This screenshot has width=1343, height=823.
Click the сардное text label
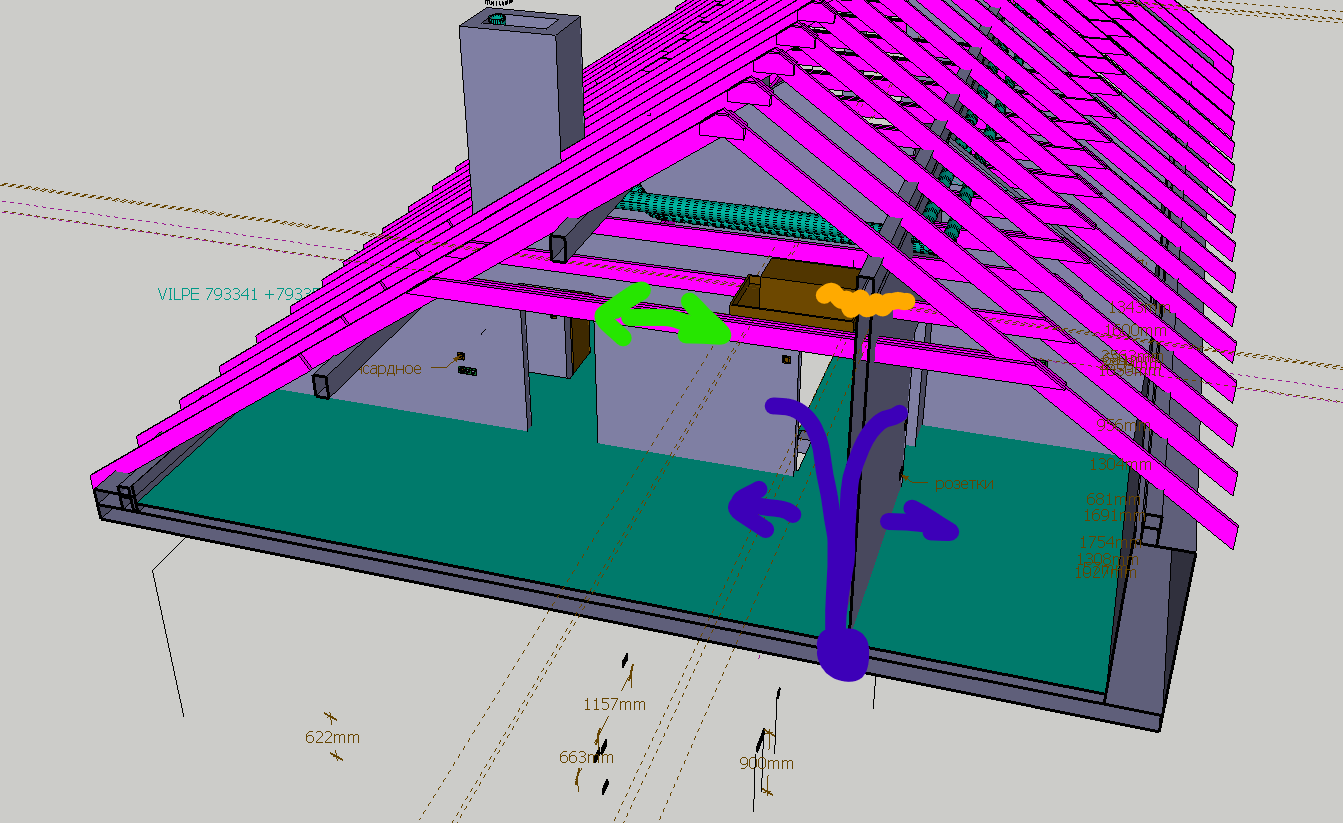[x=391, y=368]
